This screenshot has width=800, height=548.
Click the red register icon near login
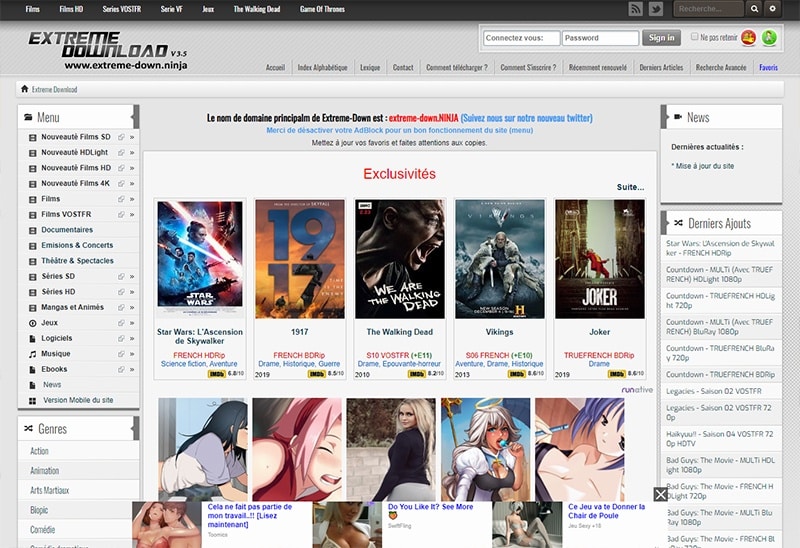tap(748, 37)
